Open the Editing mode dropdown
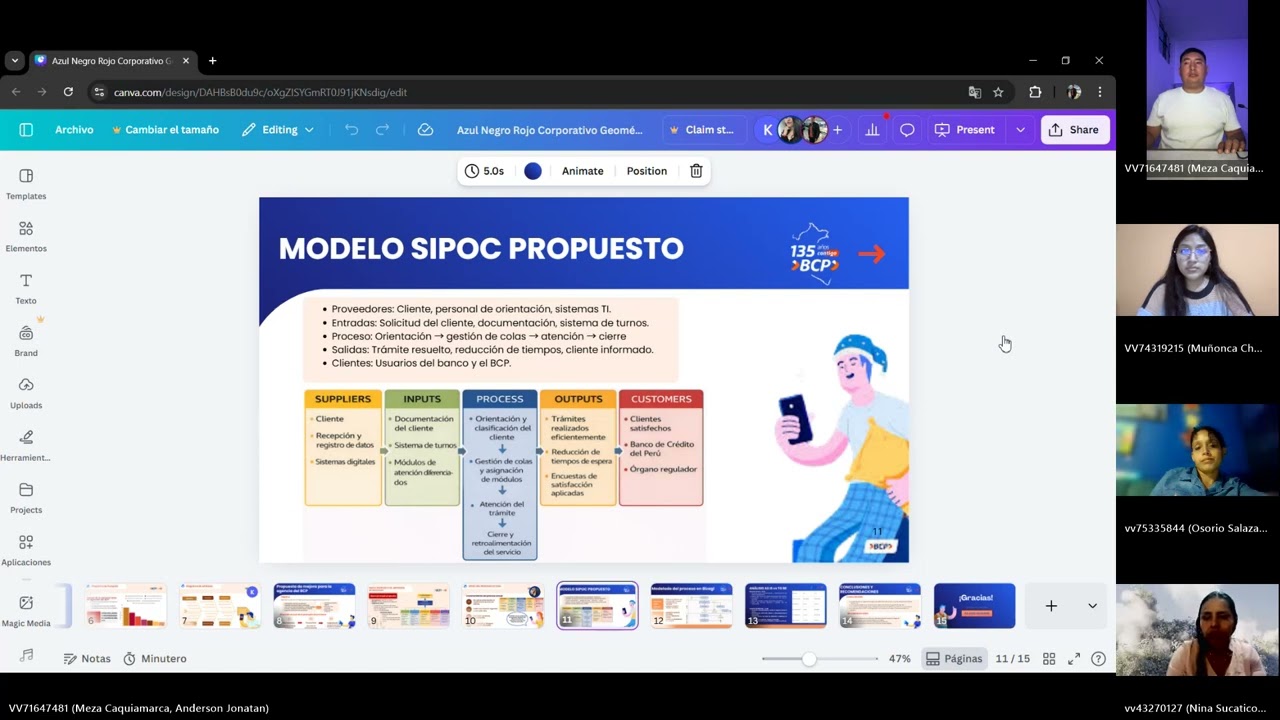 point(278,130)
